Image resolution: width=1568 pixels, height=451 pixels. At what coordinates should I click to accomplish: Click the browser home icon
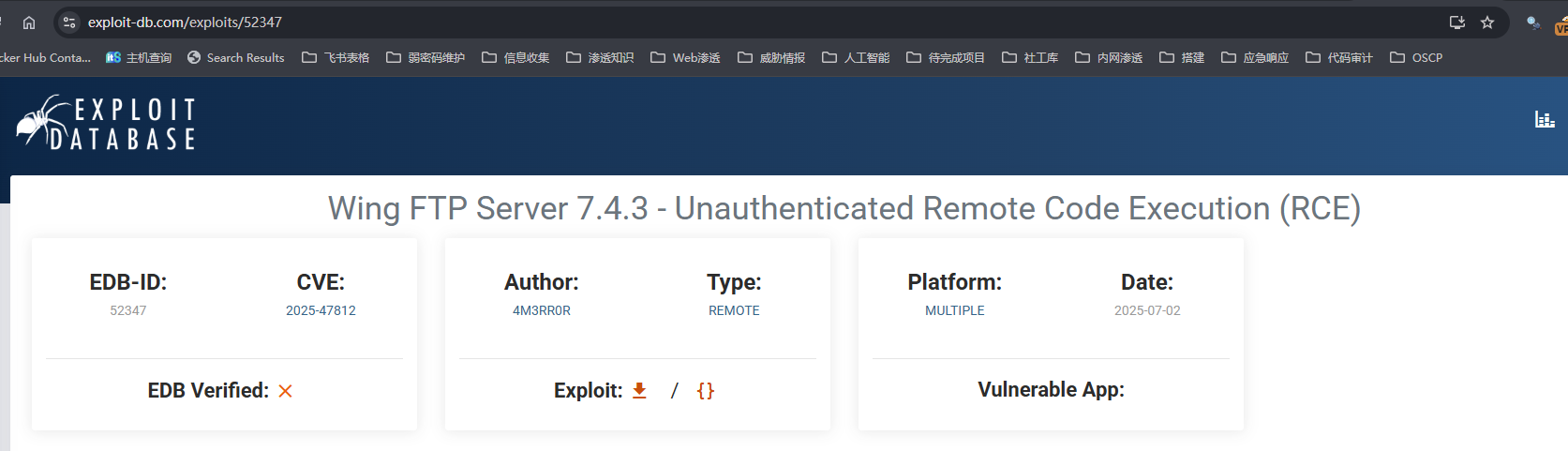[x=29, y=23]
